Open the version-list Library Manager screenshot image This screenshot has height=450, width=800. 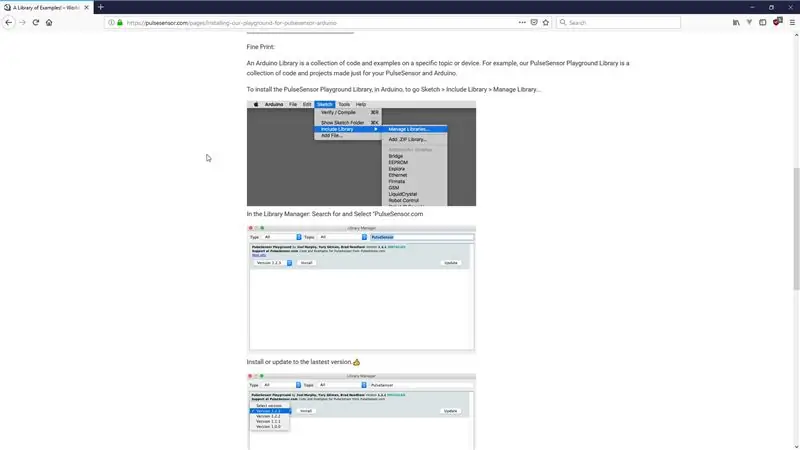click(361, 411)
